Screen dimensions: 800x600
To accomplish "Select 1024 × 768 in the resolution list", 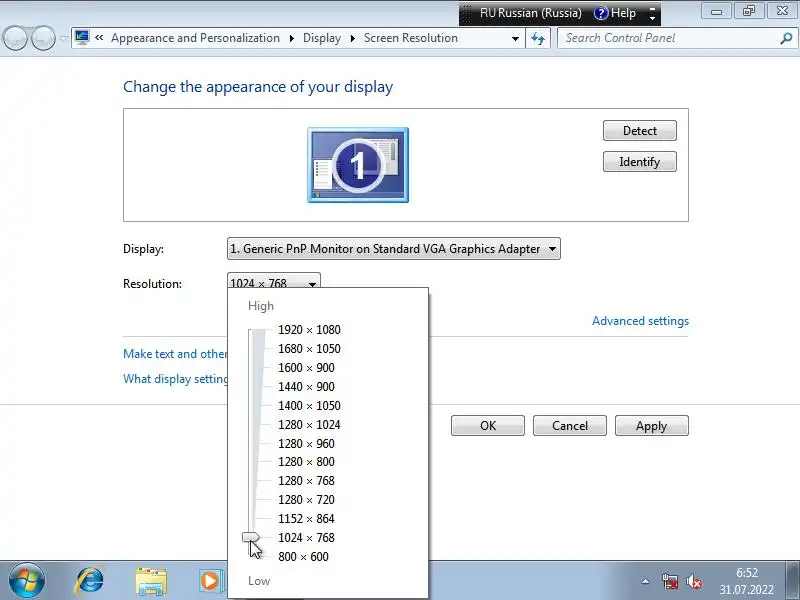I will (x=306, y=537).
